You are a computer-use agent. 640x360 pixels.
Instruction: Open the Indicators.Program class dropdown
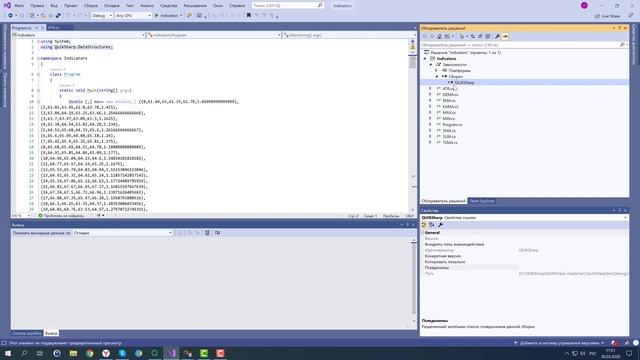214,35
